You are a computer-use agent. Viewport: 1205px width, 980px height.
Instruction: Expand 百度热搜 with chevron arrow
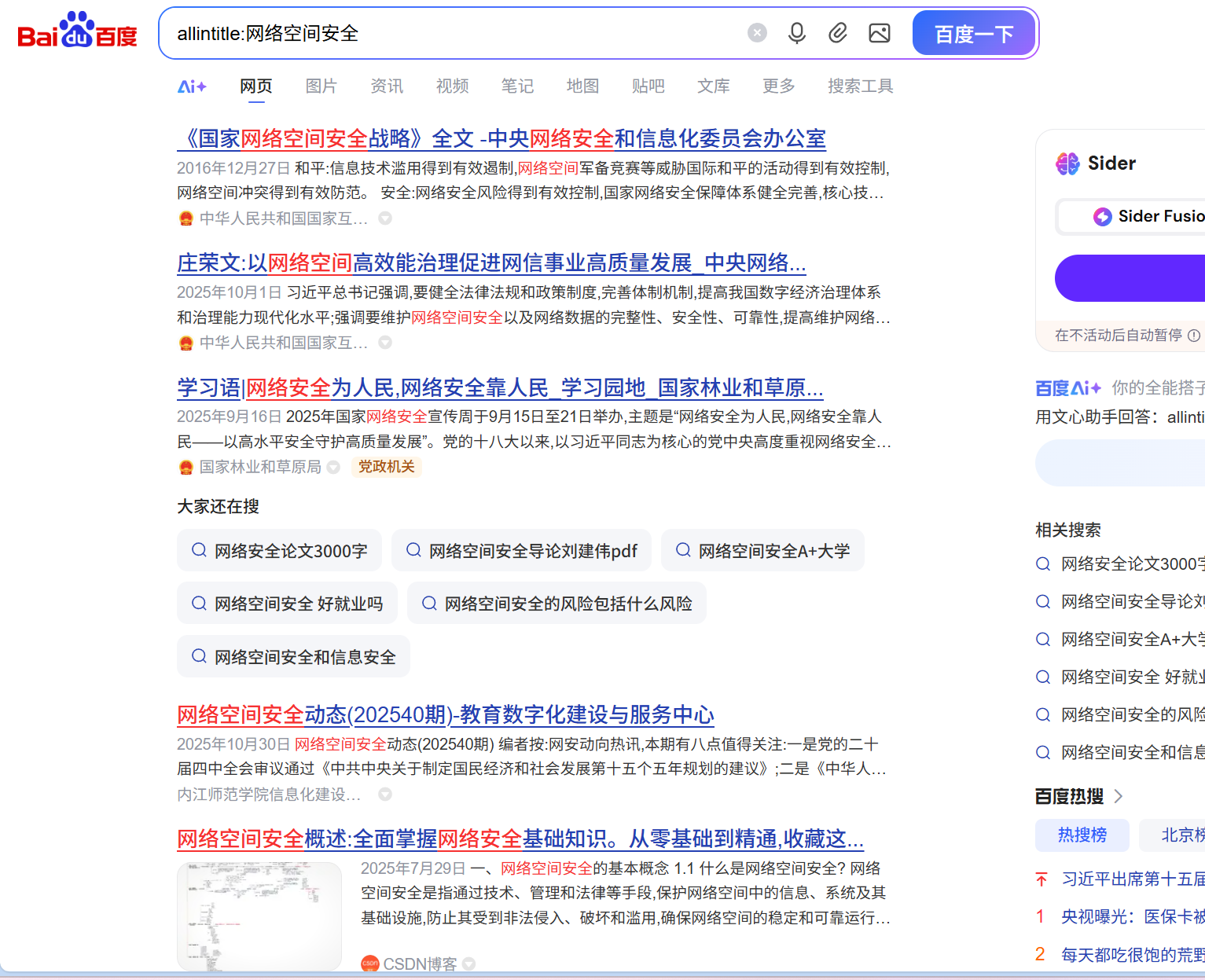(x=1119, y=797)
